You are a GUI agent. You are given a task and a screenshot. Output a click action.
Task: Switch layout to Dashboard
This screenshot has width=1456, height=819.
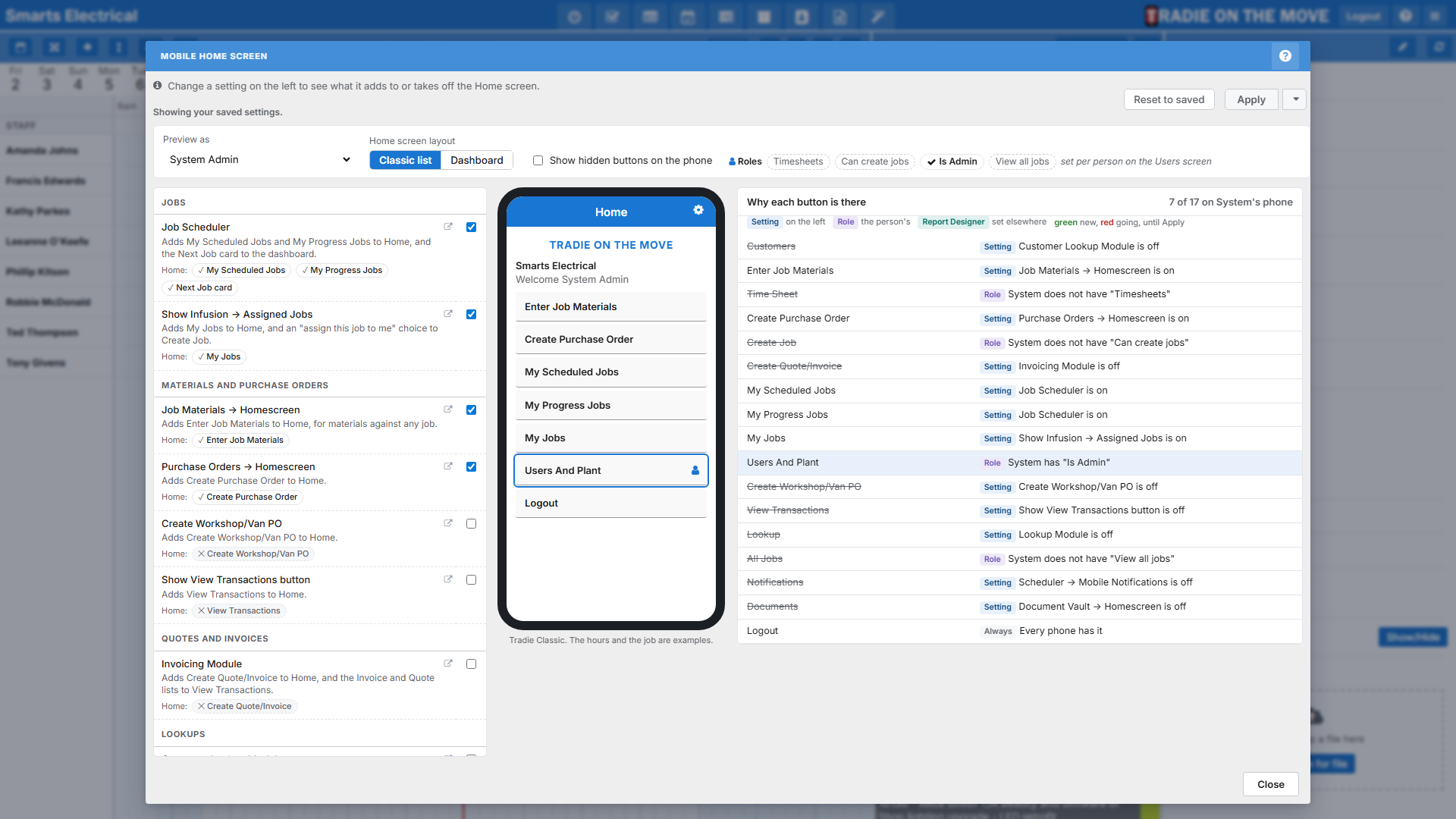click(477, 160)
